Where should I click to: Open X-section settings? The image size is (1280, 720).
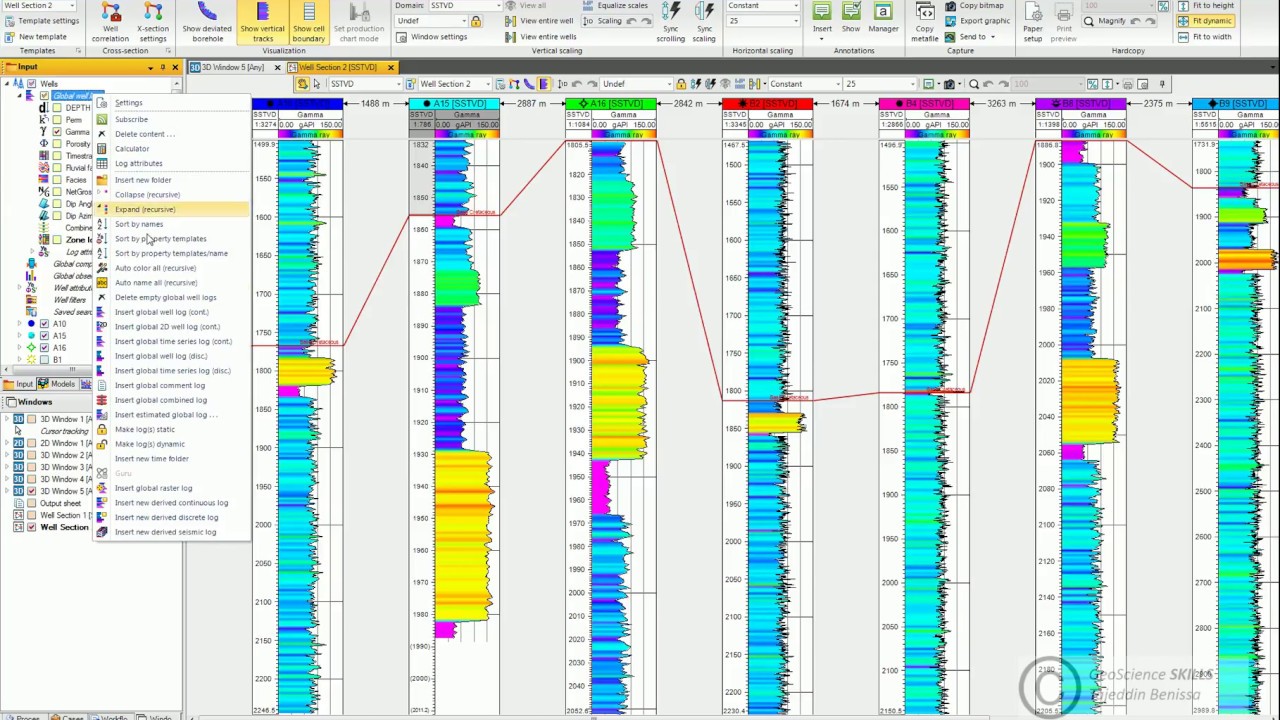[152, 22]
